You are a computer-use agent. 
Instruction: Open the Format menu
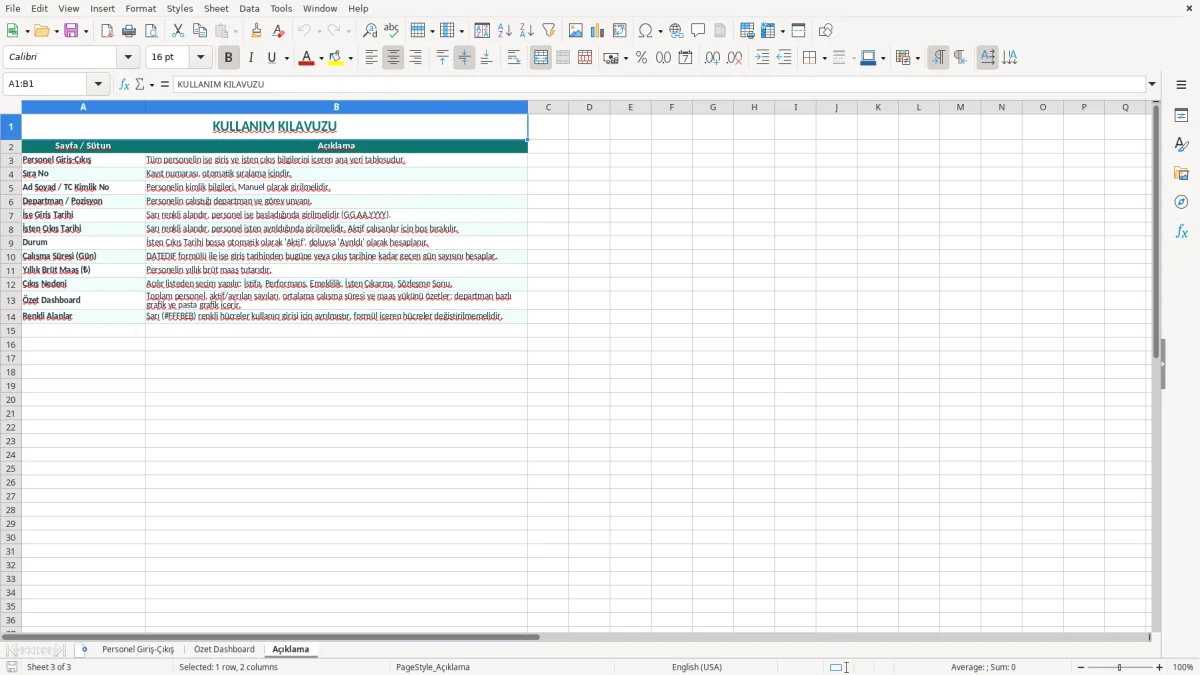[141, 8]
